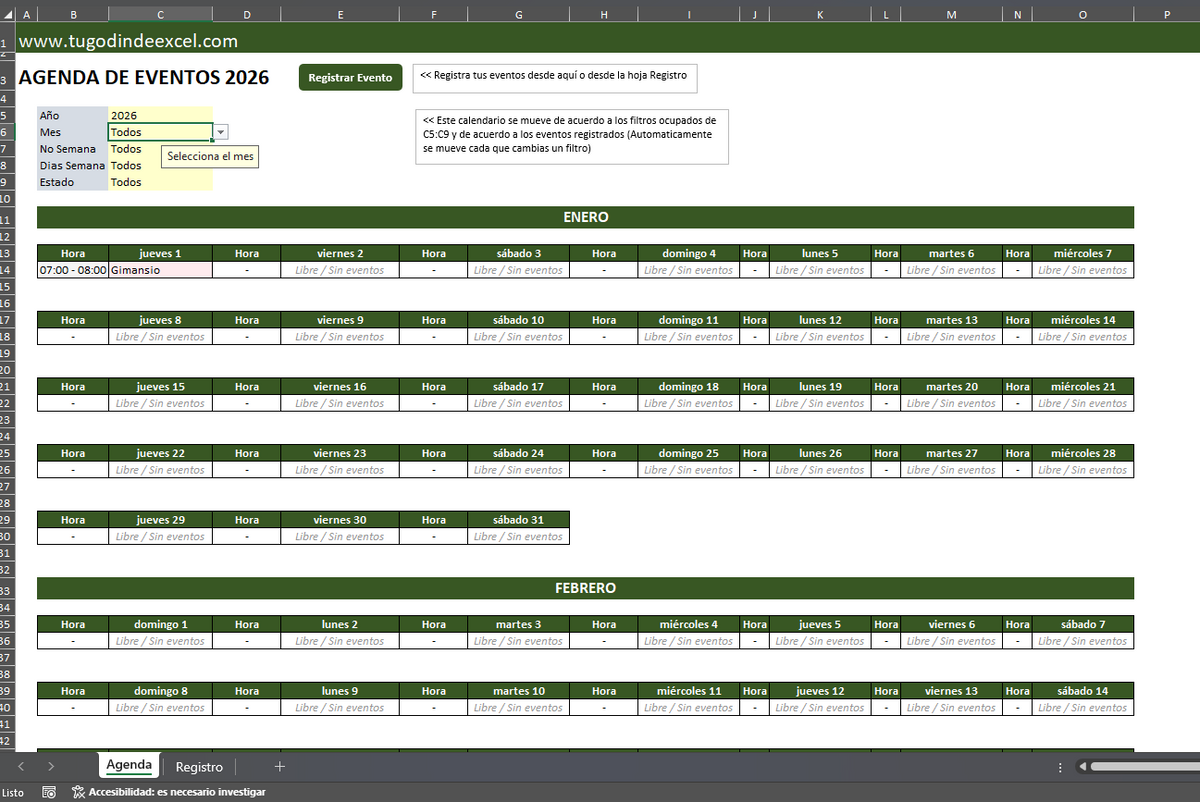The image size is (1200, 802).
Task: Click the domingo 18 day header
Action: (x=689, y=387)
